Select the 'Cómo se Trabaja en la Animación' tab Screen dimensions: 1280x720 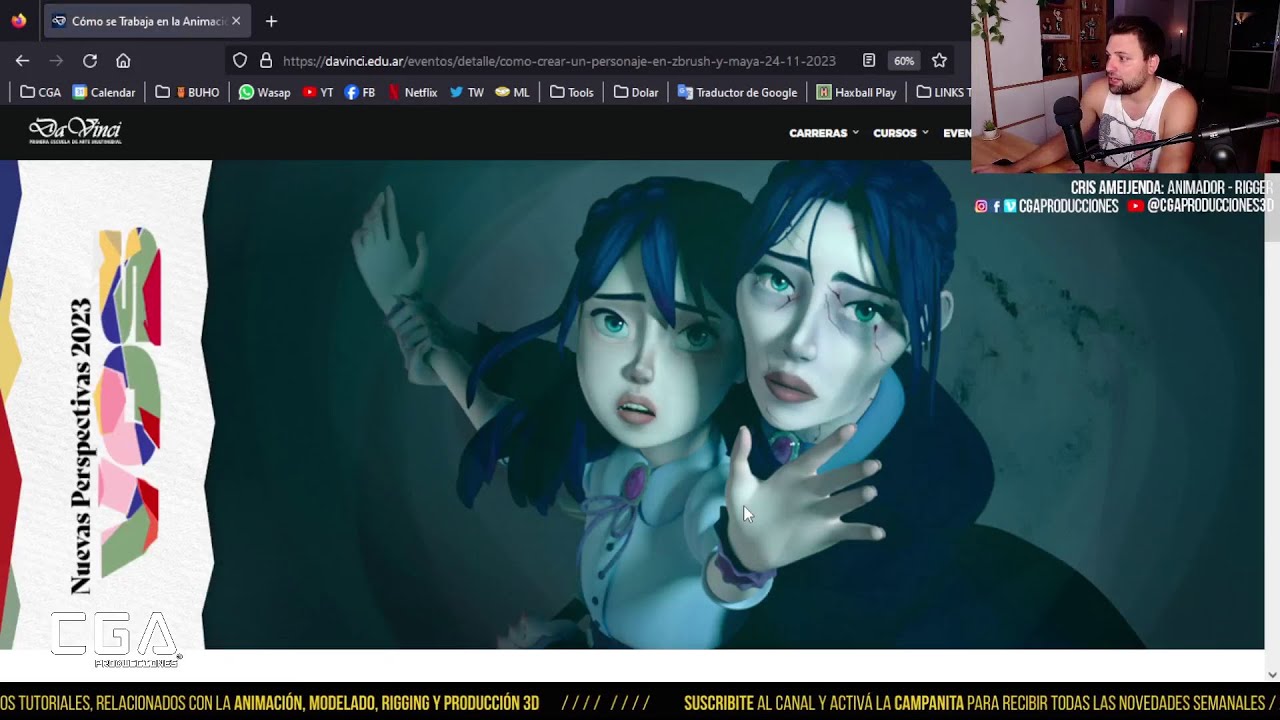148,21
